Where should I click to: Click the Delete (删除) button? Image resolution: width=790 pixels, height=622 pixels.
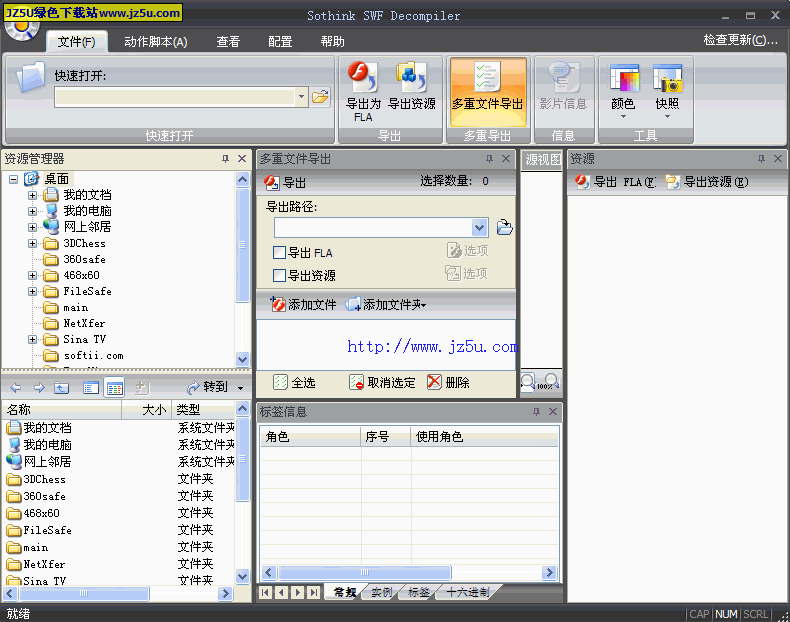point(448,382)
